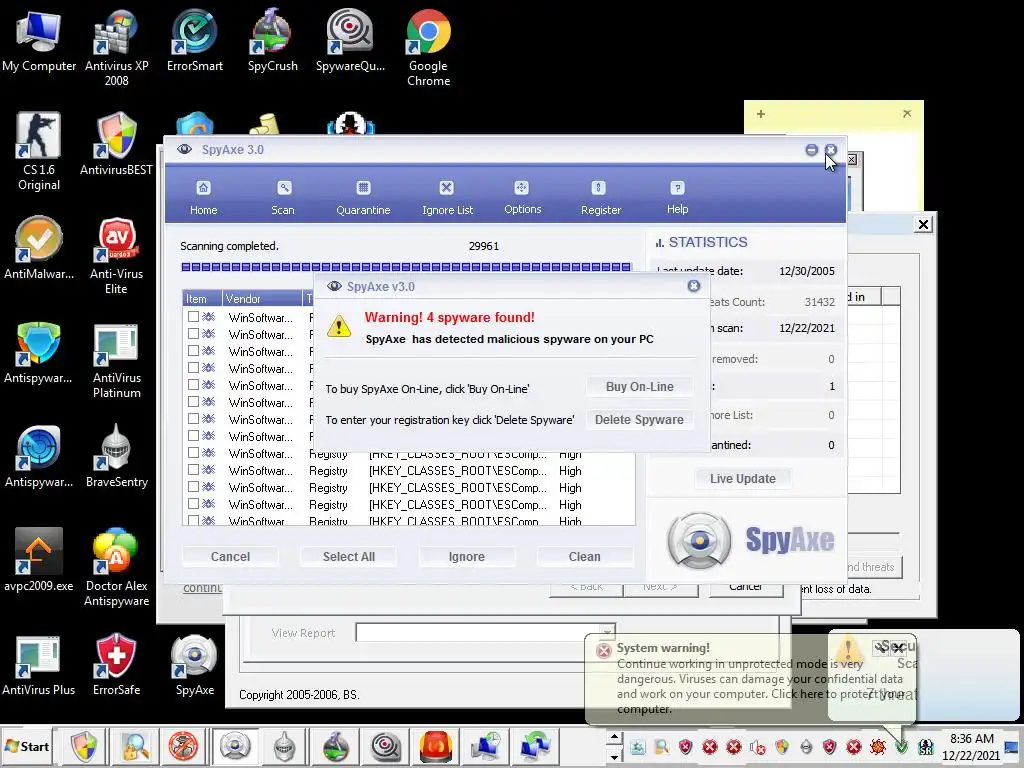Open the Ignore List section
This screenshot has width=1024, height=768.
pos(447,199)
